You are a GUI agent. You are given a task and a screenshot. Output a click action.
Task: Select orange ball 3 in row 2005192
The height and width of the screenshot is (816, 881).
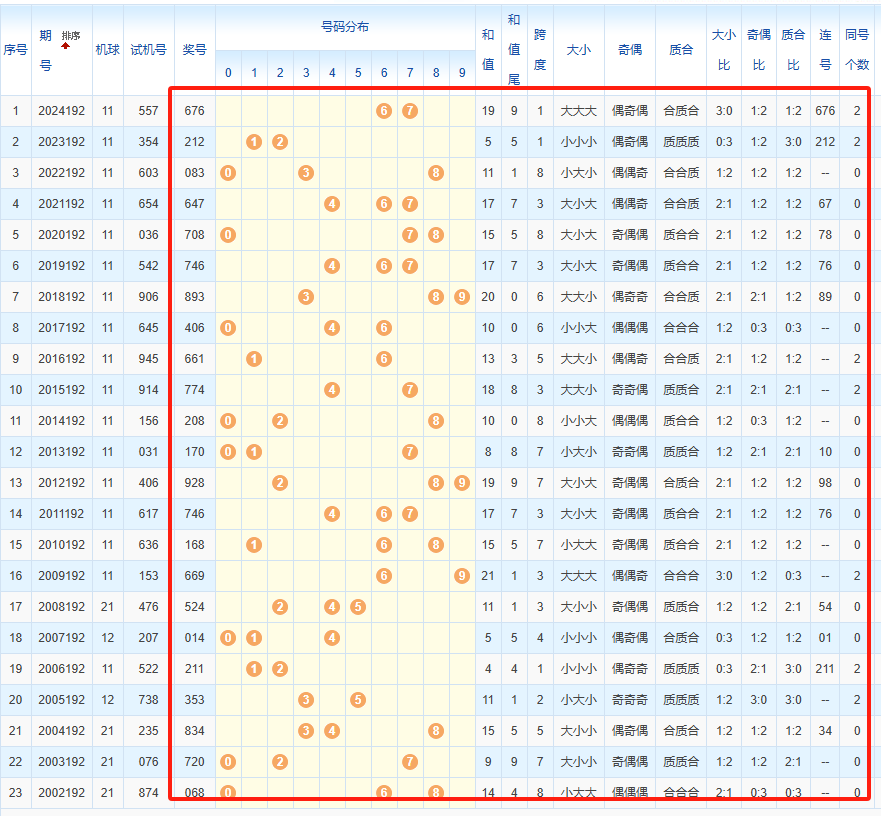[x=306, y=700]
